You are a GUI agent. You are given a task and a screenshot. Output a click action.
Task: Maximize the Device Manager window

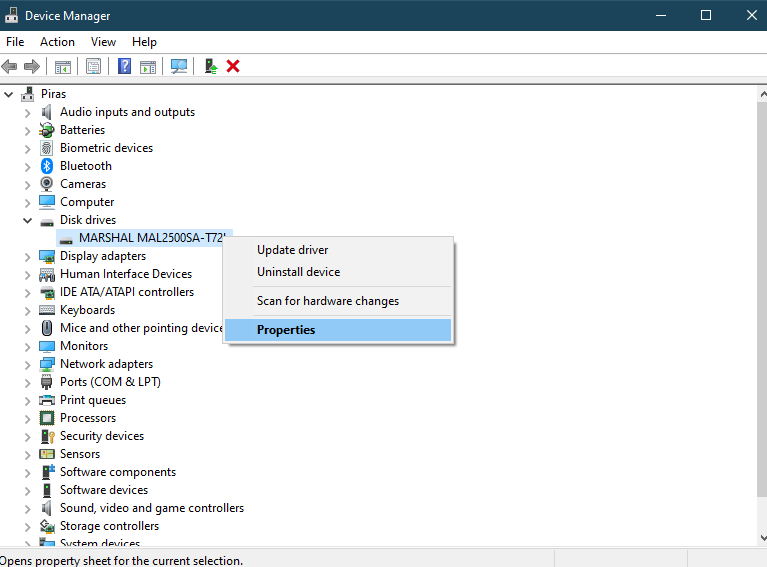[x=706, y=15]
